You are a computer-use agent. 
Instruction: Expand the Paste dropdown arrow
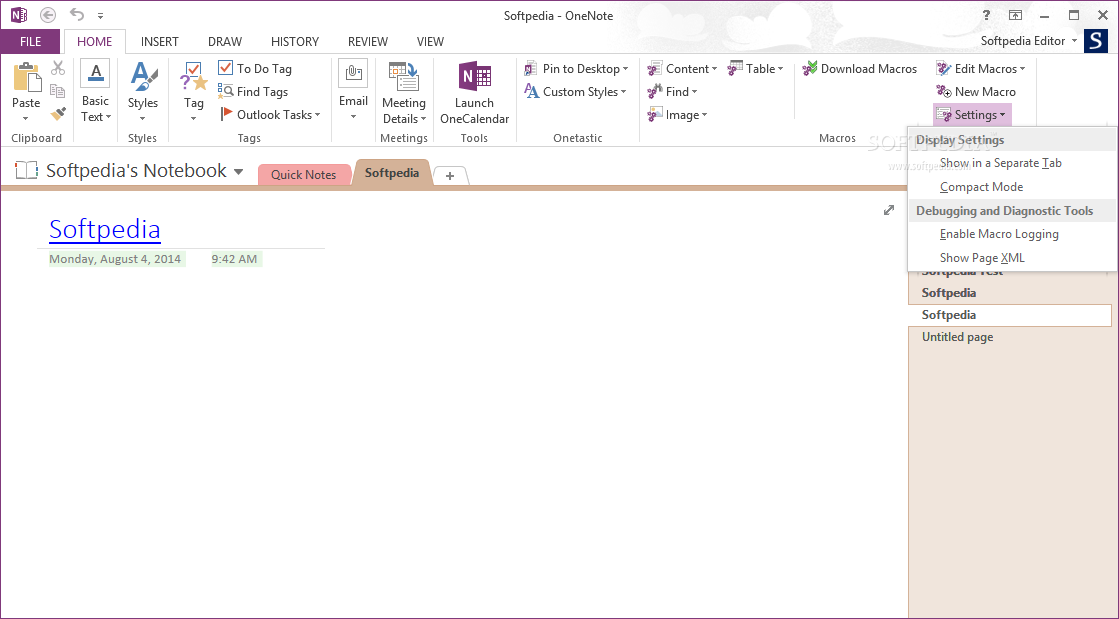pos(26,119)
